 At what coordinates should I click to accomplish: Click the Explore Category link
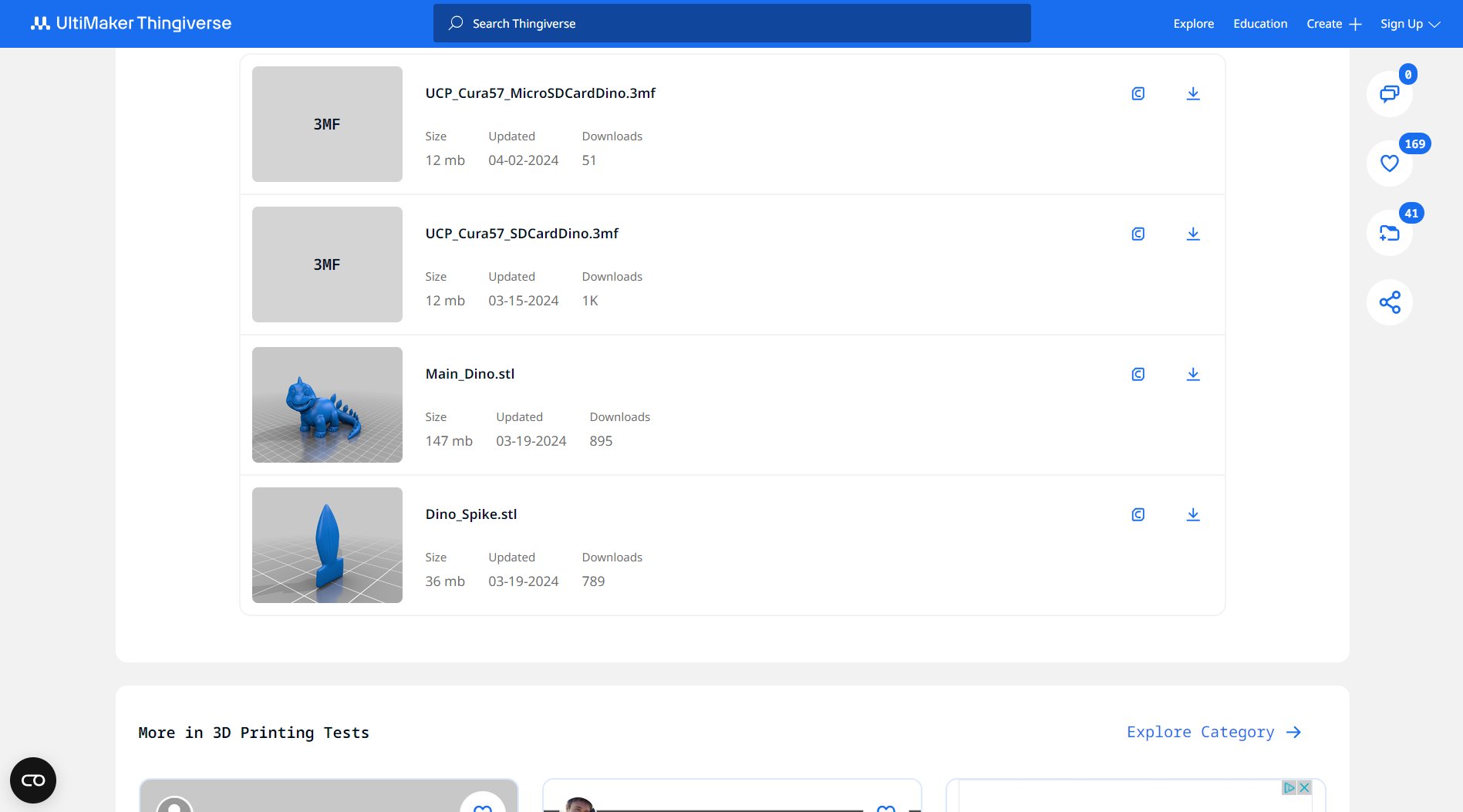(1213, 732)
